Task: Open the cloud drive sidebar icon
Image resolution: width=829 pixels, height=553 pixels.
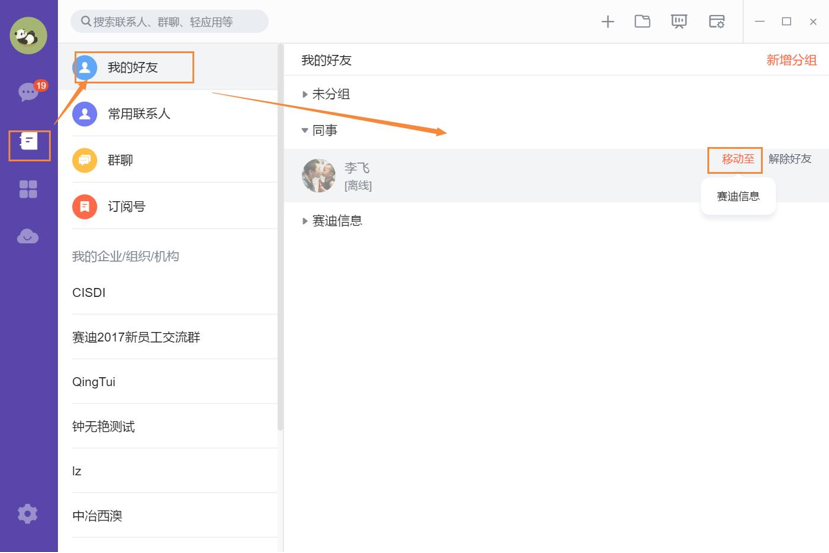Action: 27,236
